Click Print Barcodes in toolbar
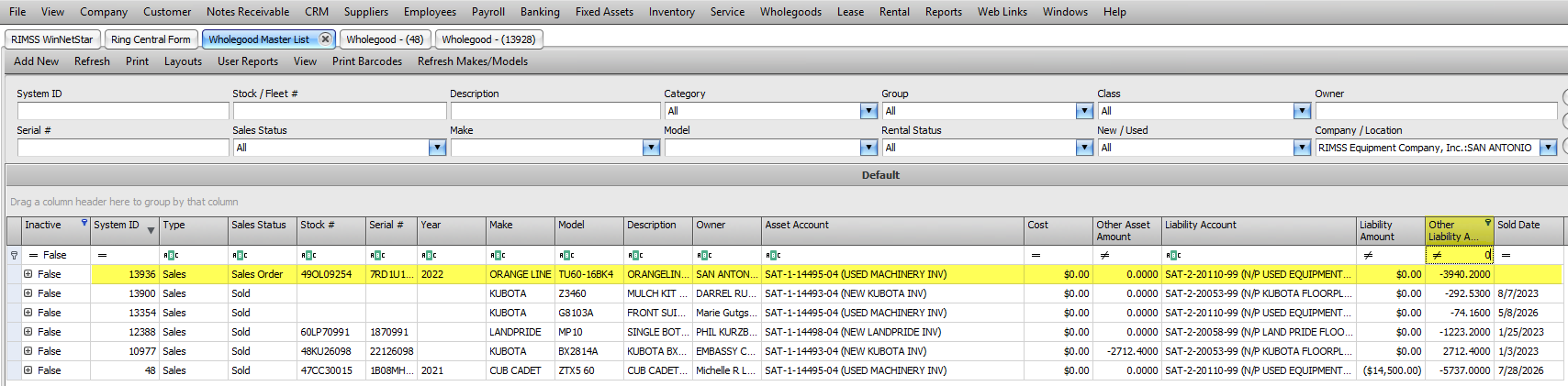Screen dimensions: 1568x386 tap(367, 61)
